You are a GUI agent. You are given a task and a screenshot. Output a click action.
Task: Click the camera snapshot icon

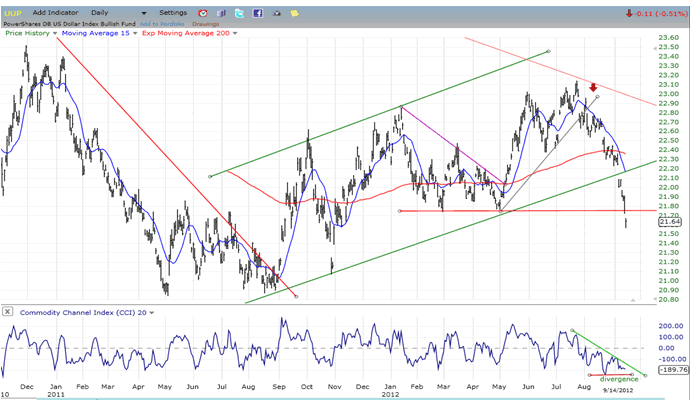(276, 13)
